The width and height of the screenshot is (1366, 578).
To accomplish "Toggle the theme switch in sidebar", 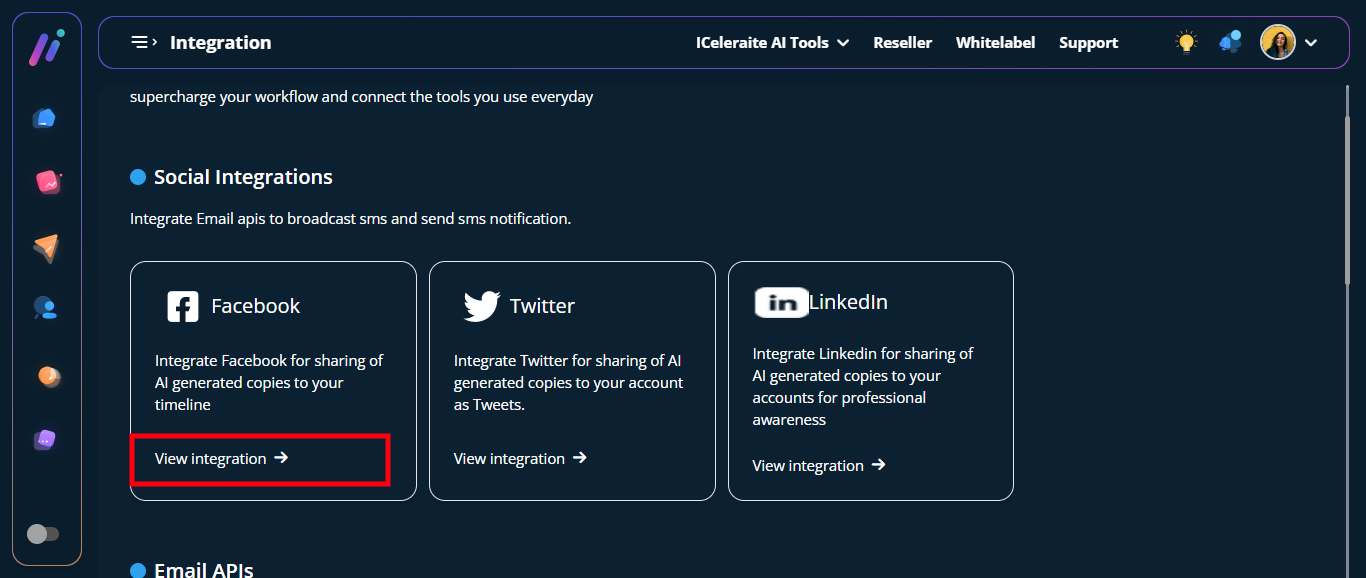I will tap(43, 534).
